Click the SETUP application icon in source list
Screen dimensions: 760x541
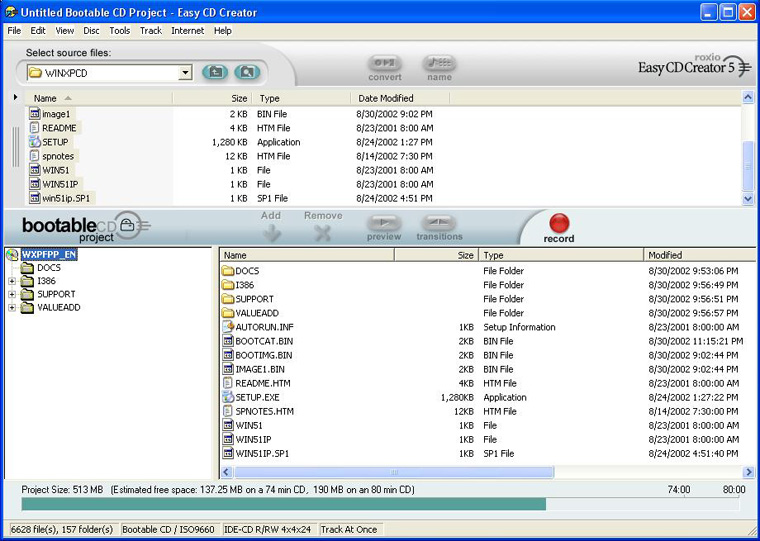tap(34, 142)
